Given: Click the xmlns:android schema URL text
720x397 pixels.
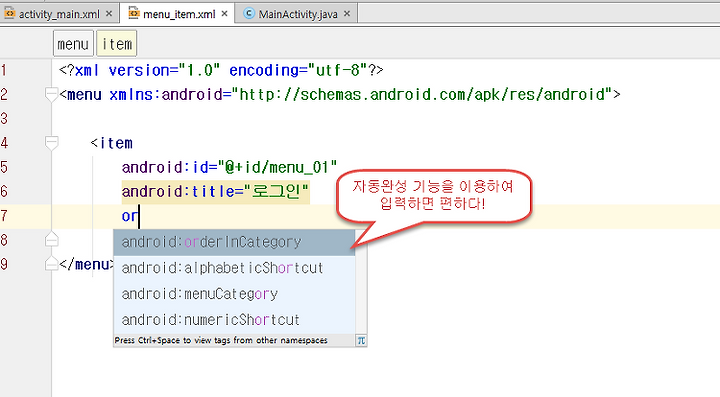Looking at the screenshot, I should [x=422, y=95].
